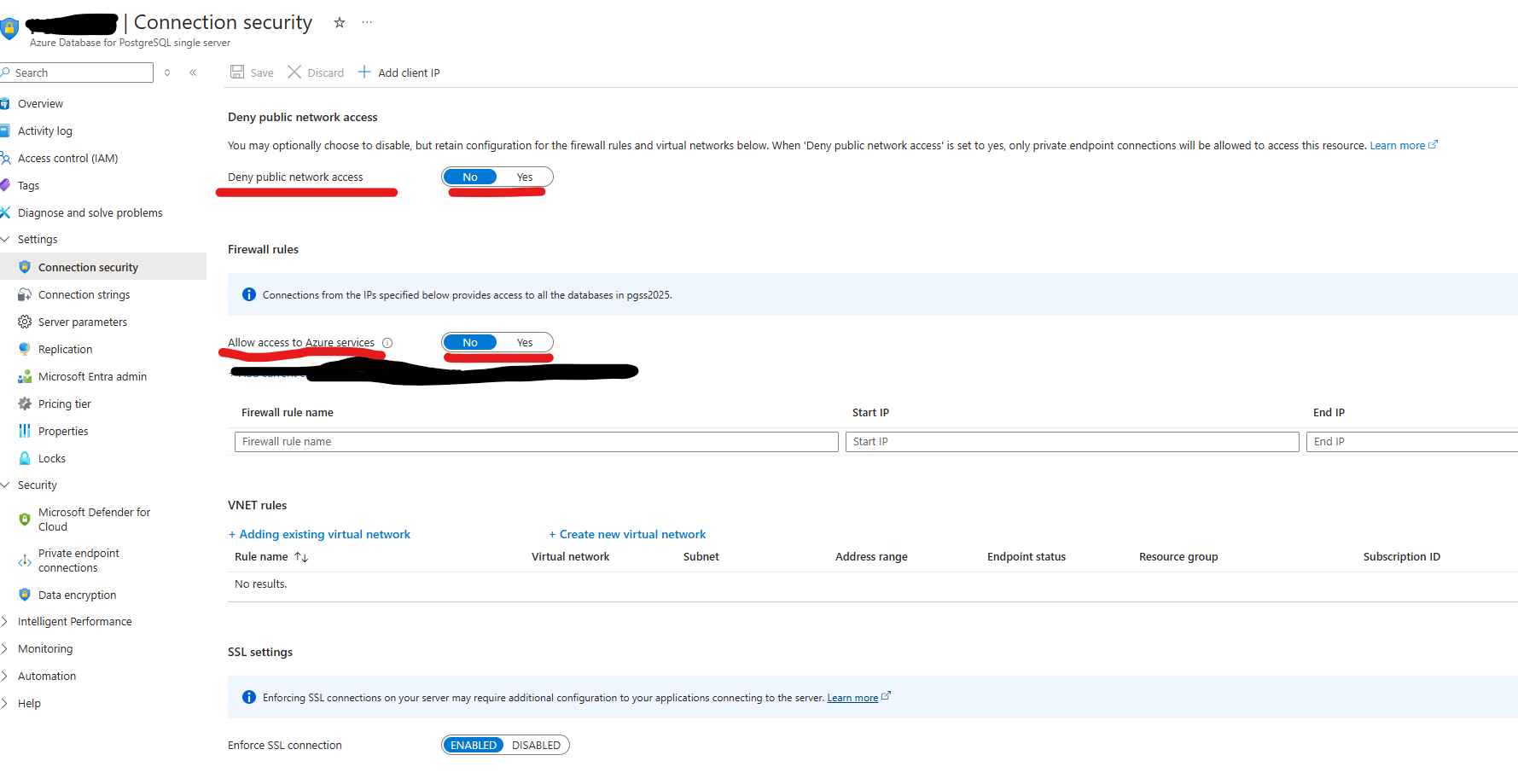Image resolution: width=1518 pixels, height=784 pixels.
Task: Click the Subscription ID column header
Action: tap(1401, 557)
